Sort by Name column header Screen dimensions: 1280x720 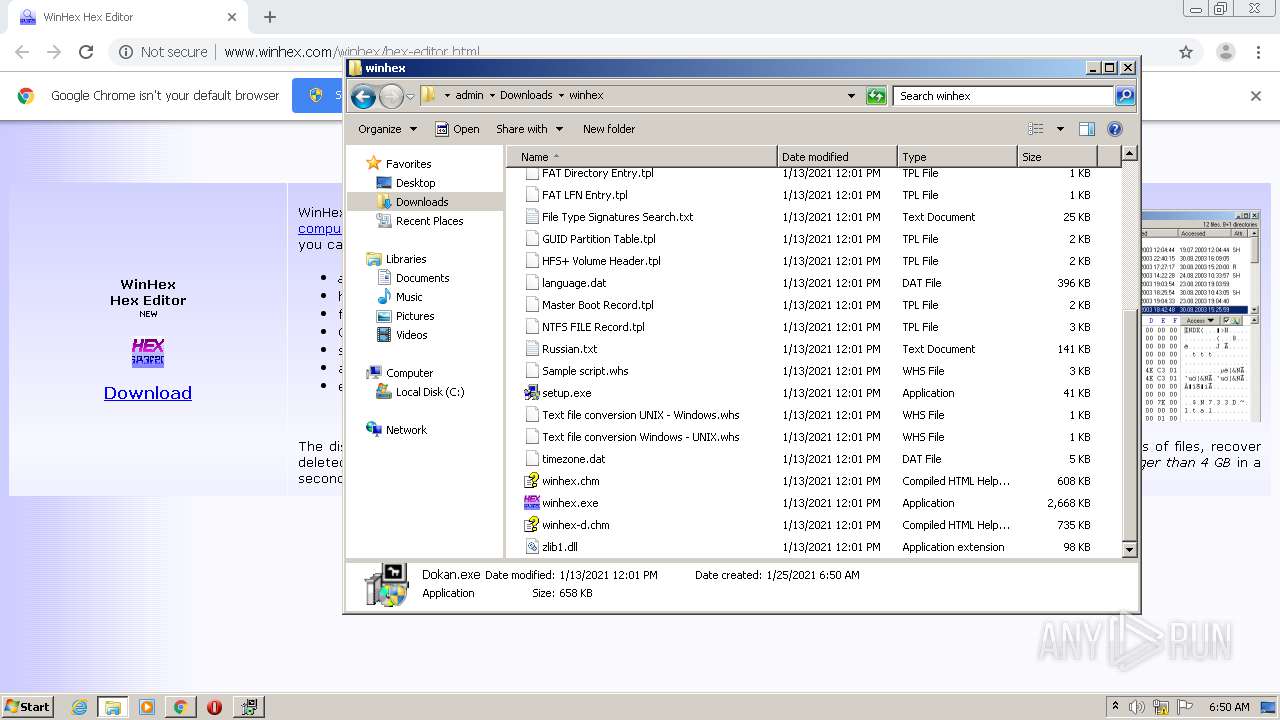click(642, 157)
